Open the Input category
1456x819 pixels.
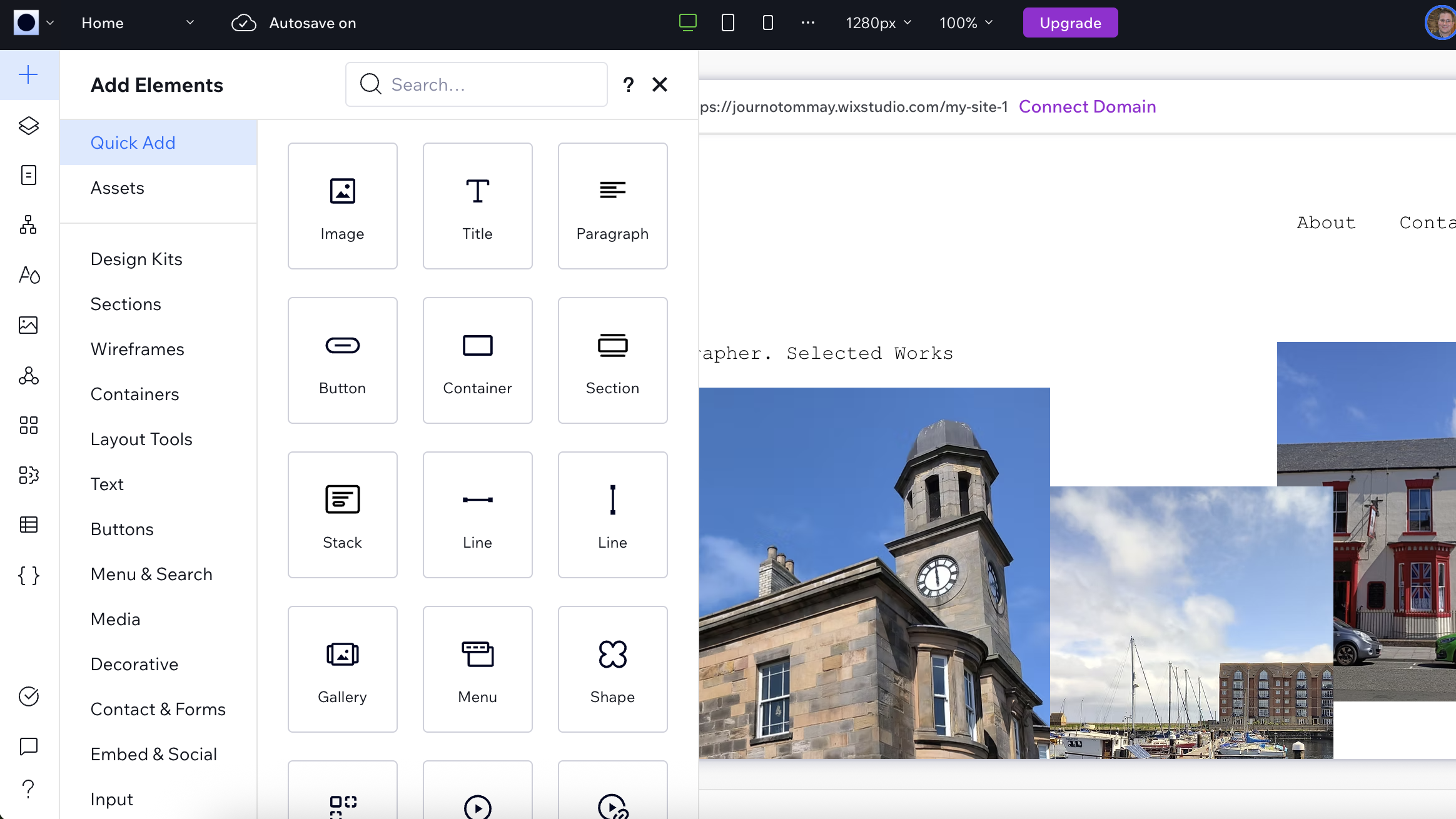[x=158, y=799]
